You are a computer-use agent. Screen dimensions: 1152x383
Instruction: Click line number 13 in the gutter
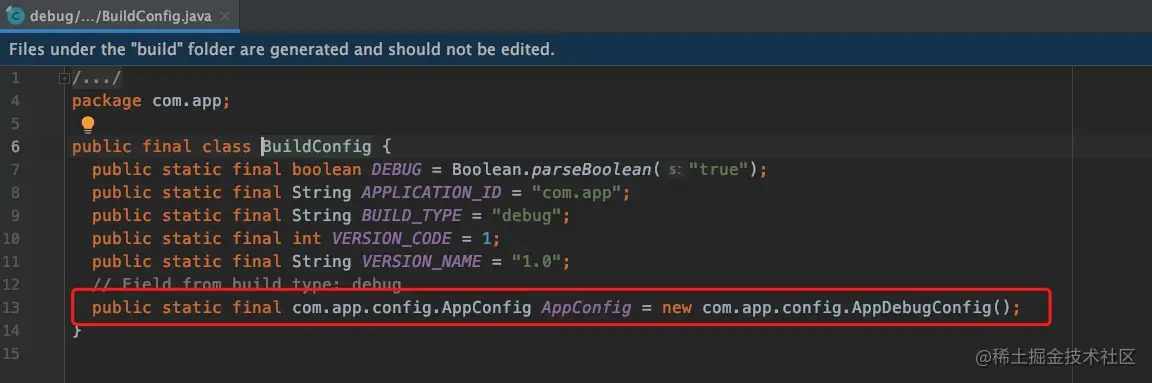pos(10,307)
